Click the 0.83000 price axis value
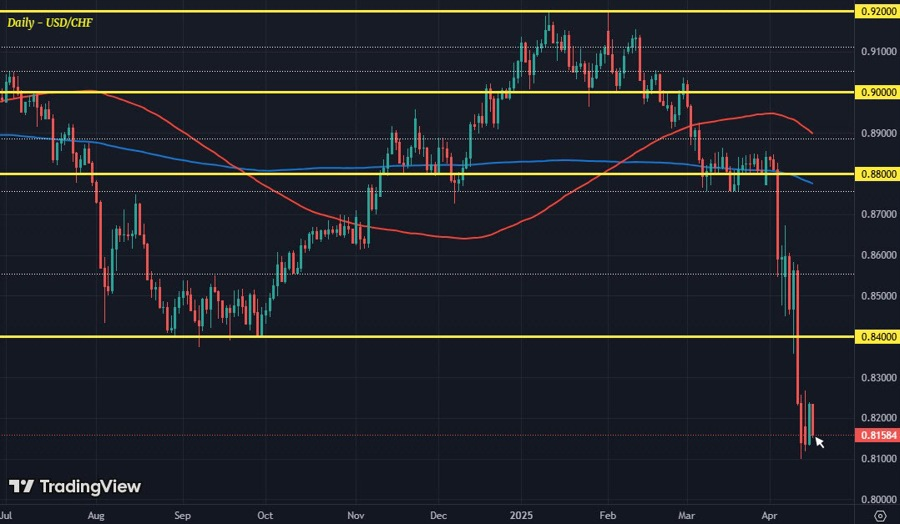 (x=878, y=378)
